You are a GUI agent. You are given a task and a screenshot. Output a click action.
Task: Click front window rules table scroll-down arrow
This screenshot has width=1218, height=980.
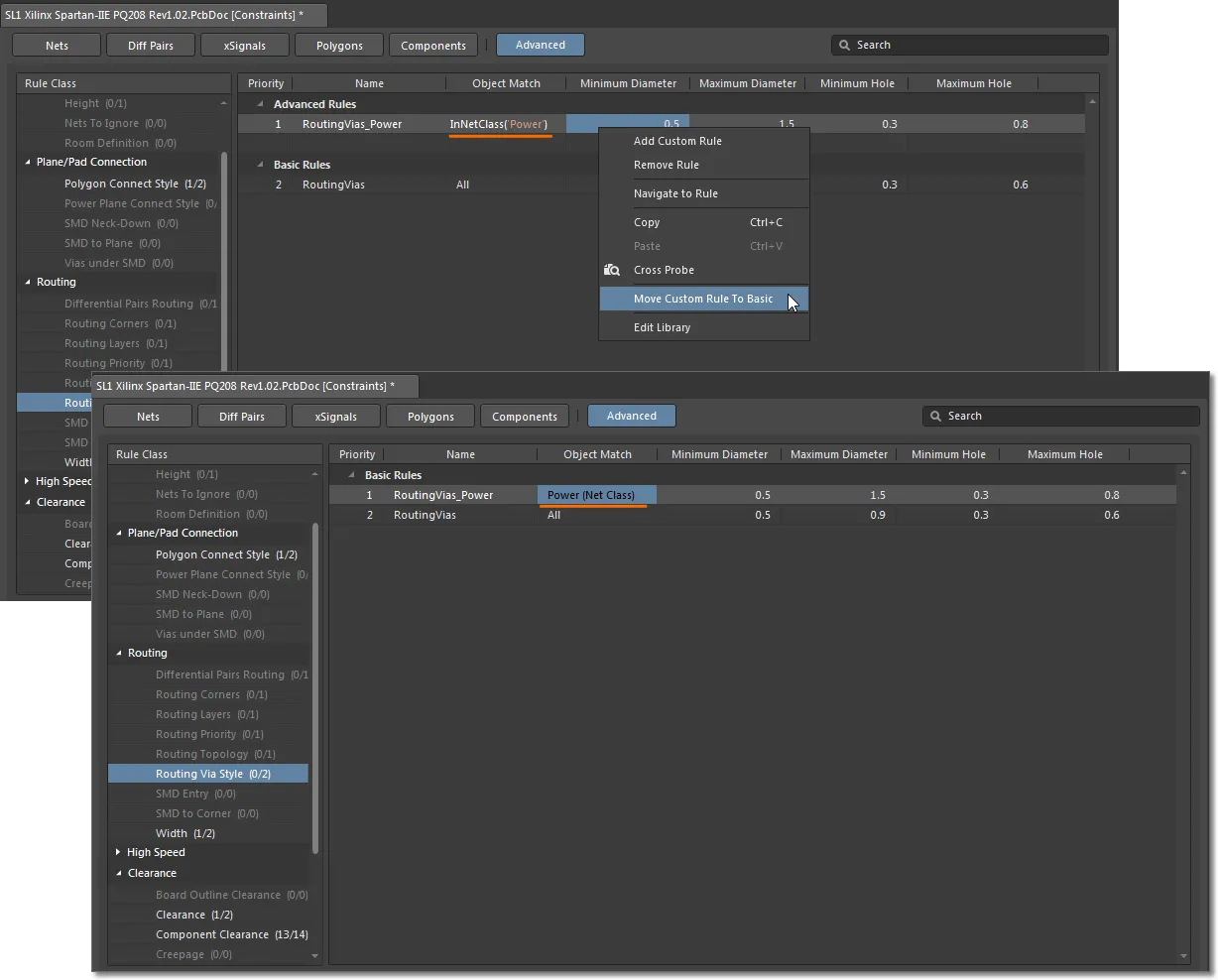coord(1183,956)
